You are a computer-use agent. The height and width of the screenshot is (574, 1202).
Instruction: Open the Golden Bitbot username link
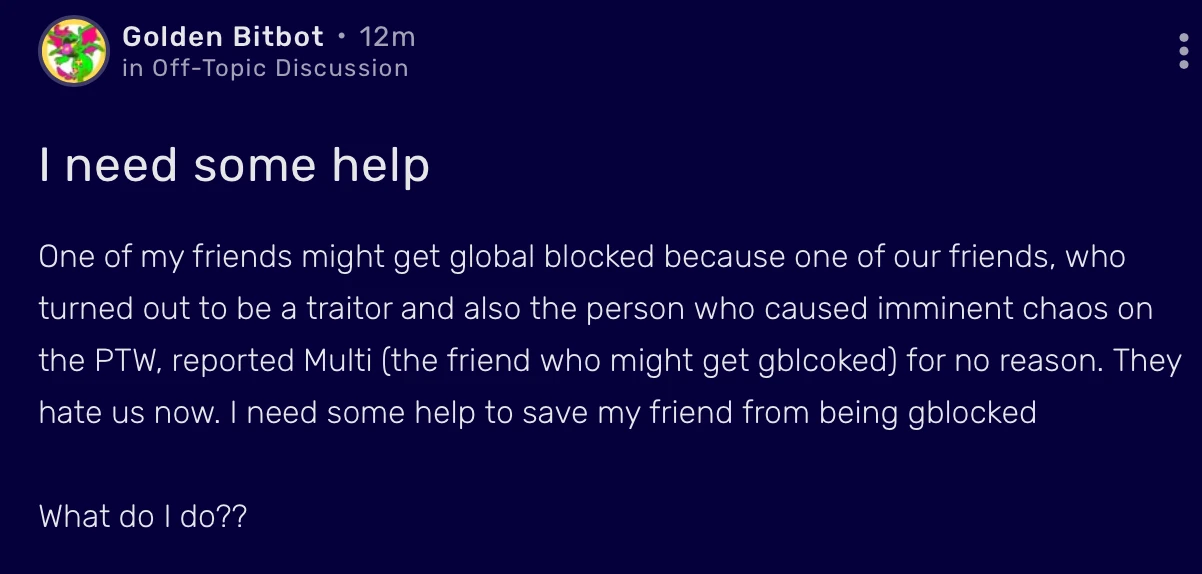coord(223,37)
